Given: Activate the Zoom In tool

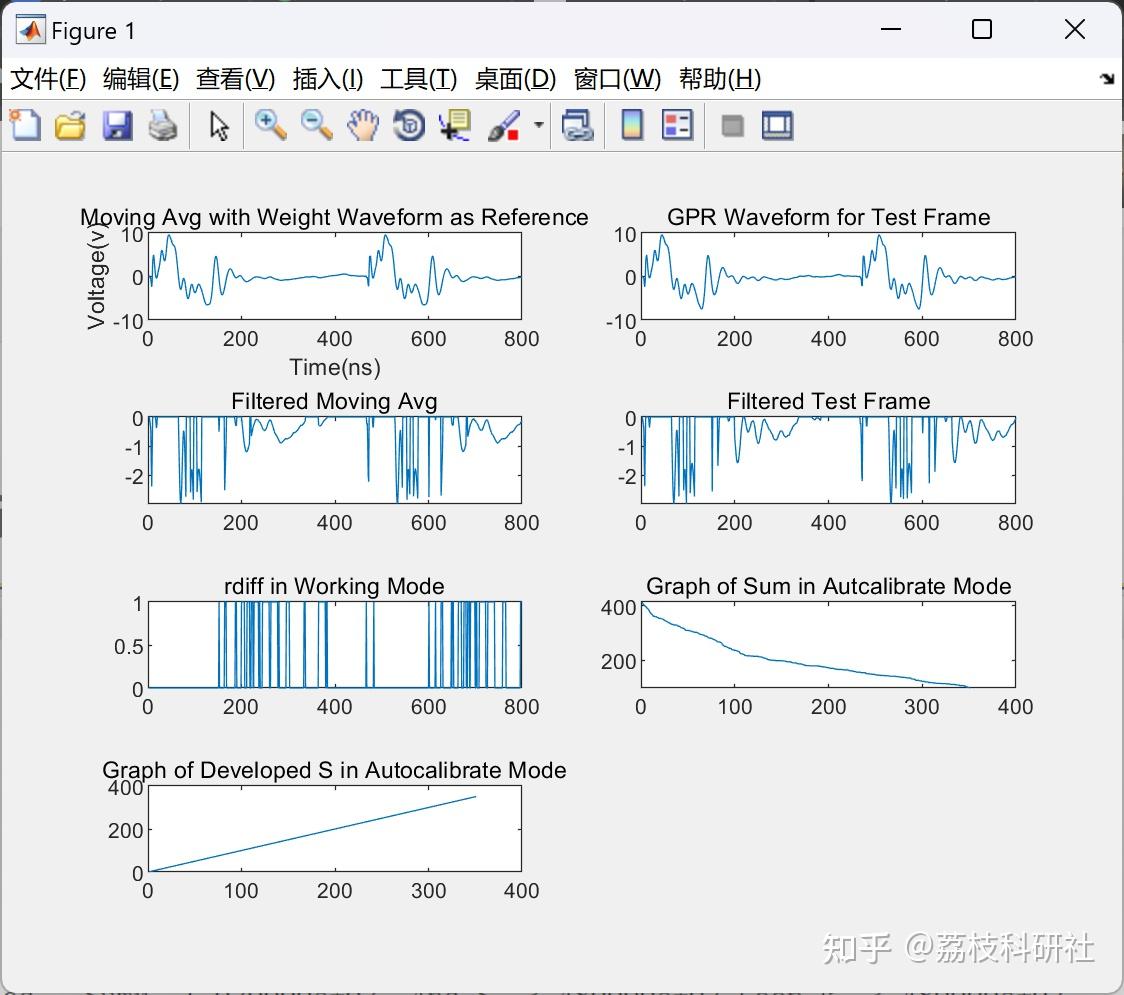Looking at the screenshot, I should point(270,125).
